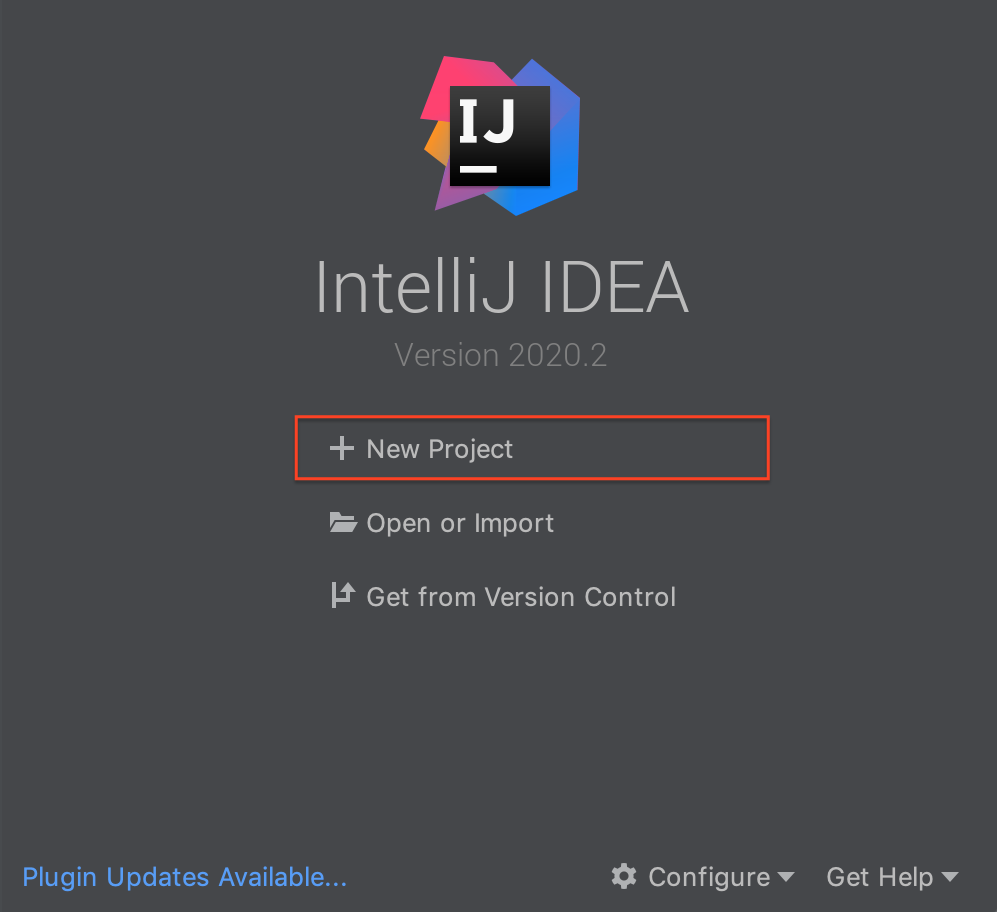Click the Configure gear icon
The height and width of the screenshot is (912, 997).
click(624, 877)
